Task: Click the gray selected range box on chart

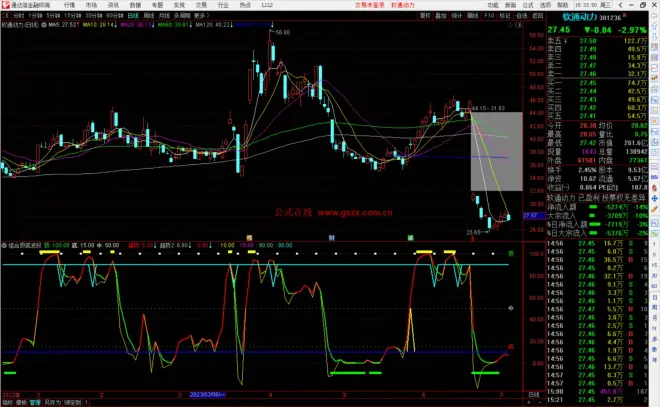Action: point(495,152)
